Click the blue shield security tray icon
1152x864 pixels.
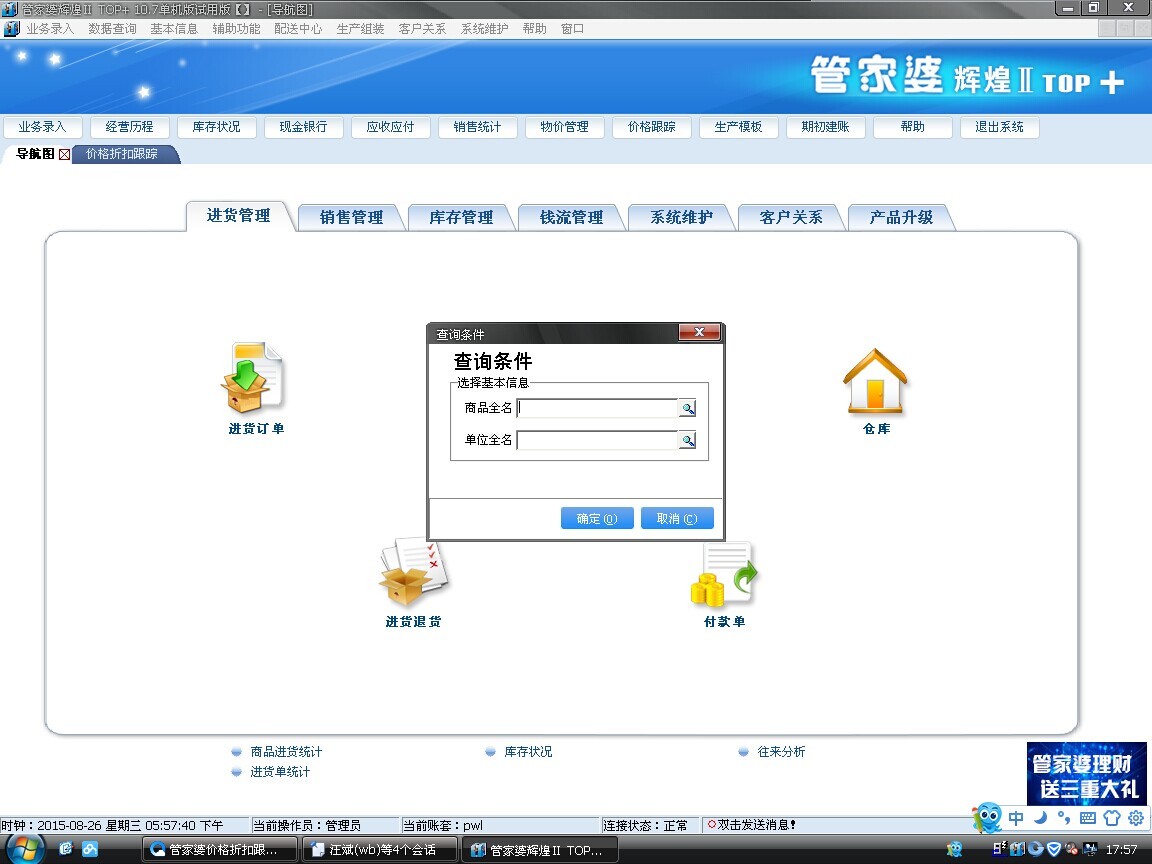[x=1054, y=849]
